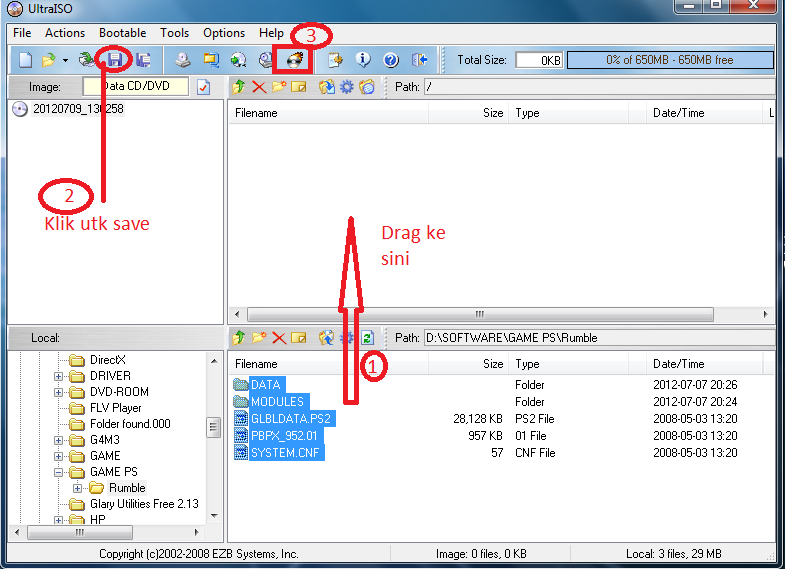The height and width of the screenshot is (569, 785).
Task: Select the 20120709 disc node in the image tree
Action: [x=78, y=109]
